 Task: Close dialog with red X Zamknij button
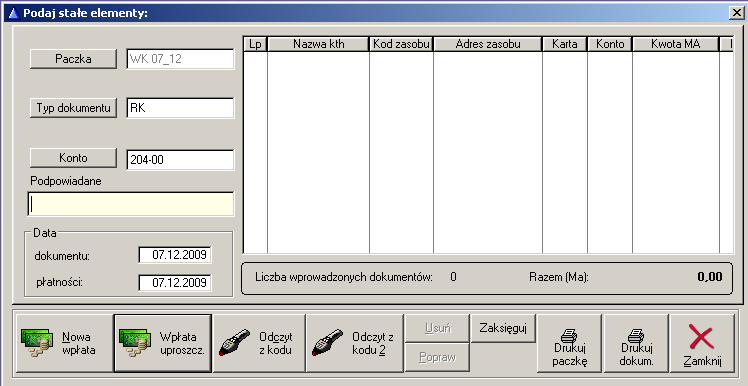click(702, 343)
